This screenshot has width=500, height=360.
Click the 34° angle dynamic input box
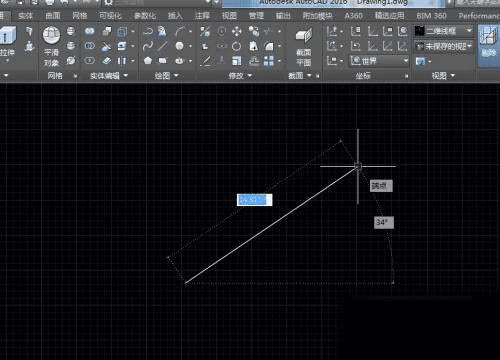(x=384, y=222)
